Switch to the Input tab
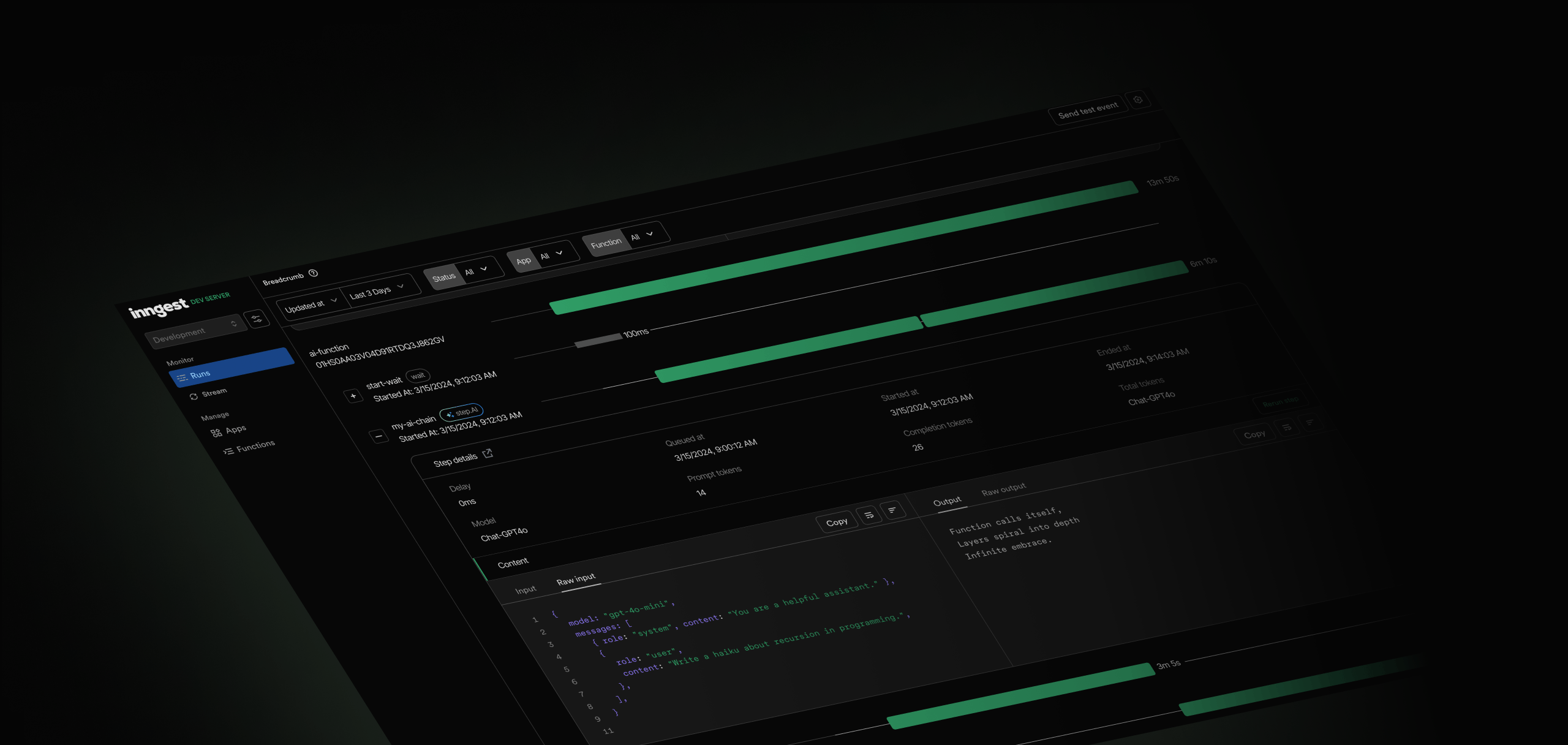This screenshot has height=745, width=1568. coord(526,590)
